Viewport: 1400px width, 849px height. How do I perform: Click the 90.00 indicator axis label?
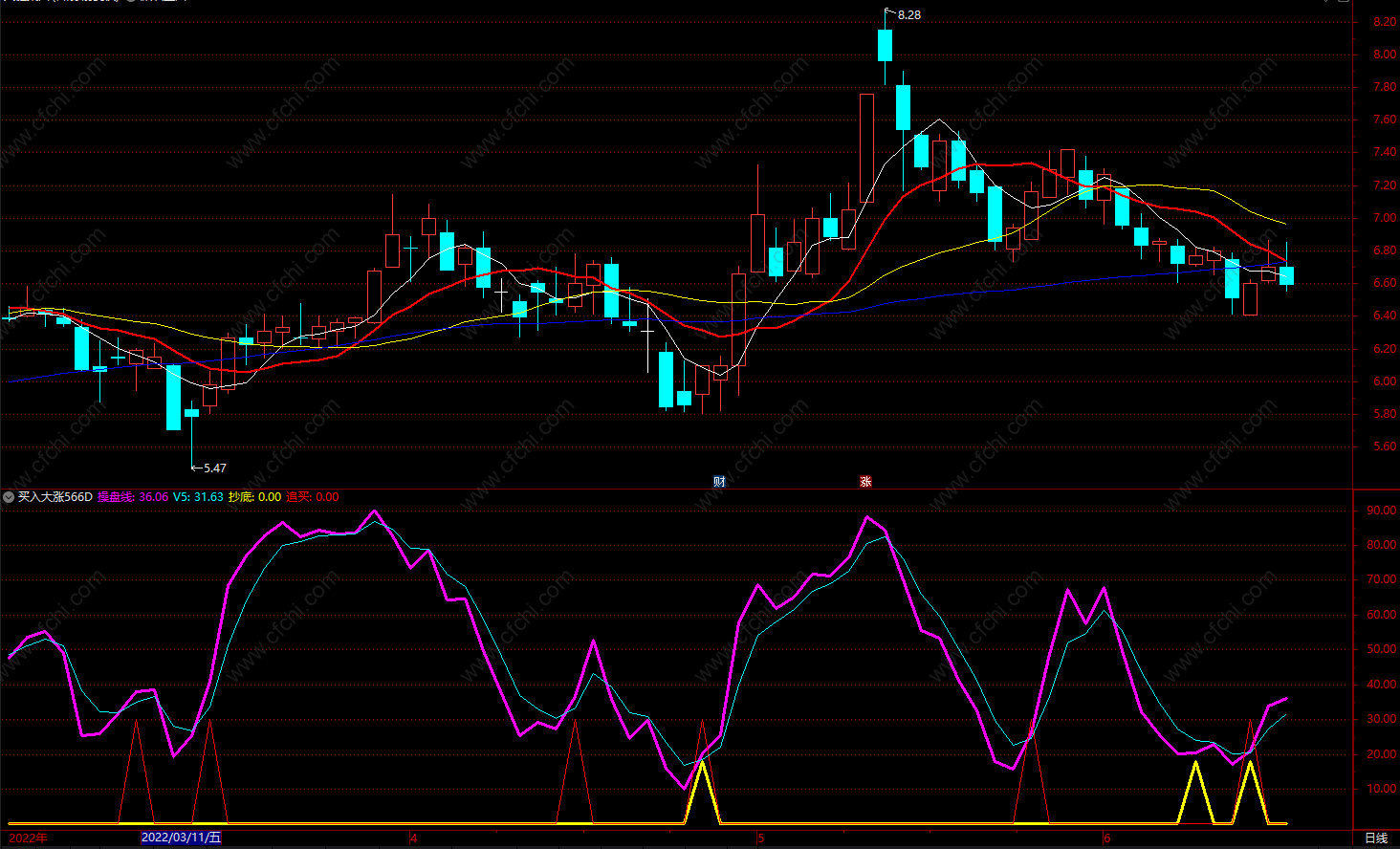pos(1381,511)
